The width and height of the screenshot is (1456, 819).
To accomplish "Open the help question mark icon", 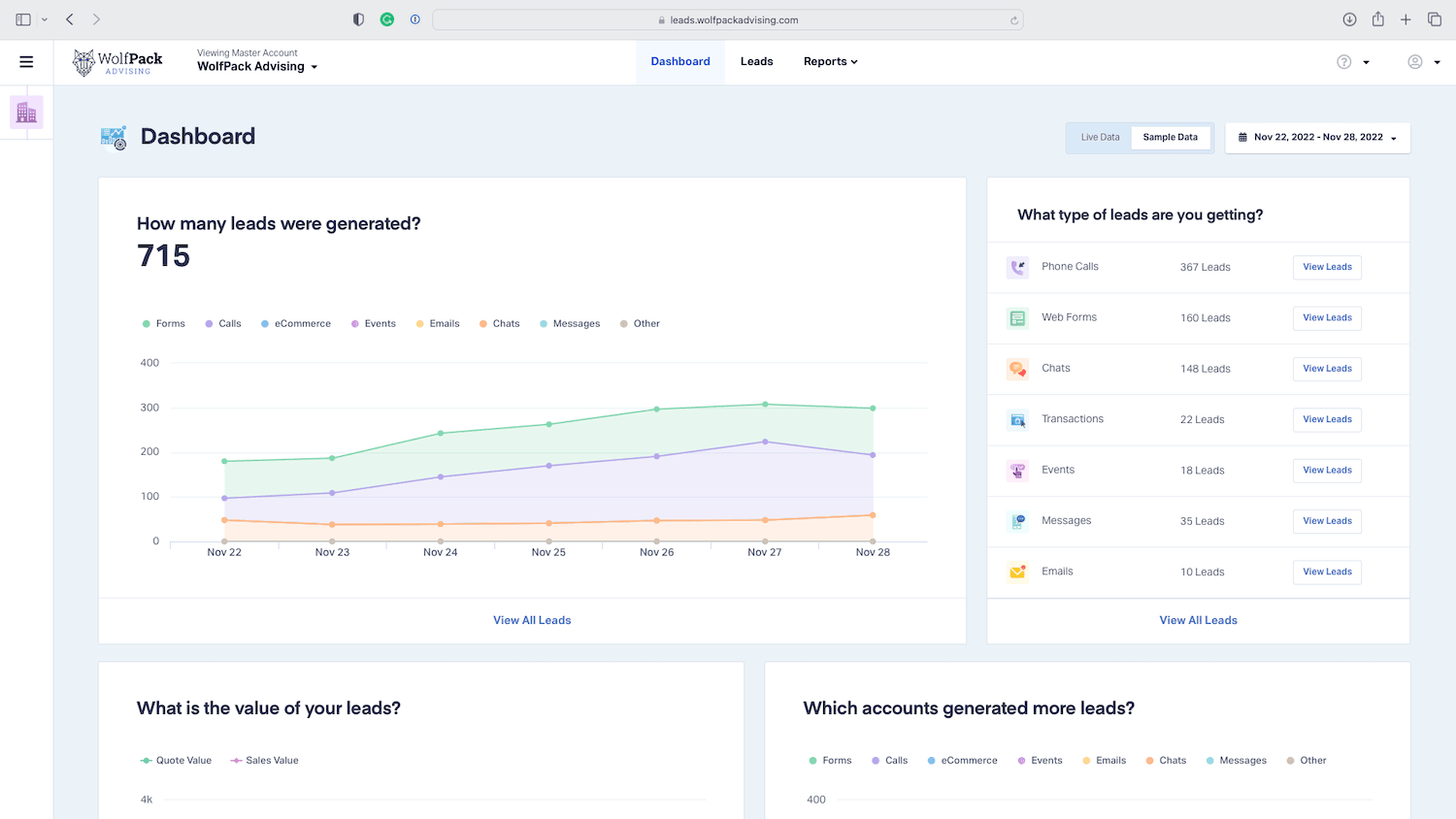I will [1343, 62].
